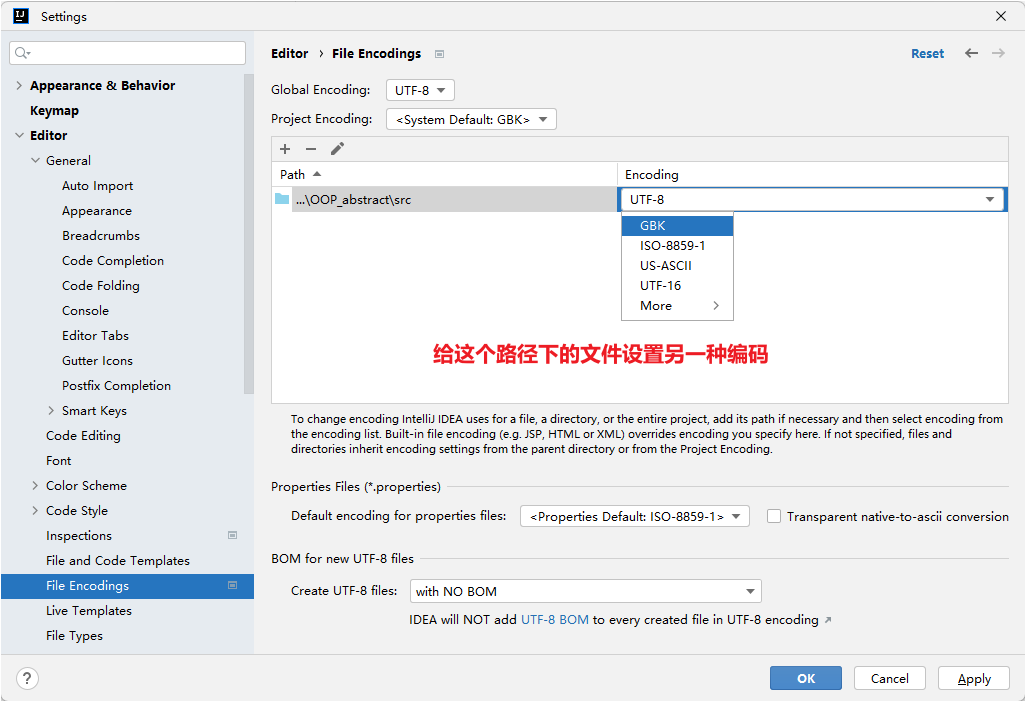Select File Encodings in the tree
This screenshot has width=1025, height=701.
127,586
